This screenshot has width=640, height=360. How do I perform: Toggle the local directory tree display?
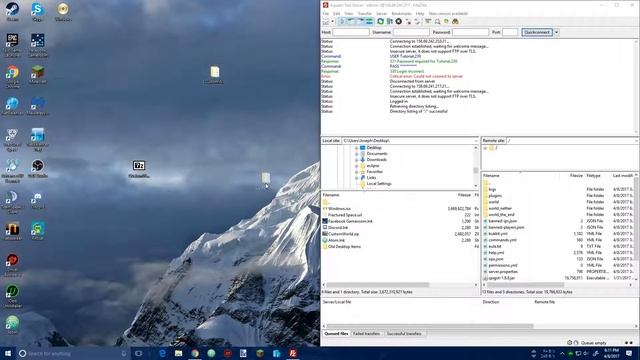click(351, 21)
